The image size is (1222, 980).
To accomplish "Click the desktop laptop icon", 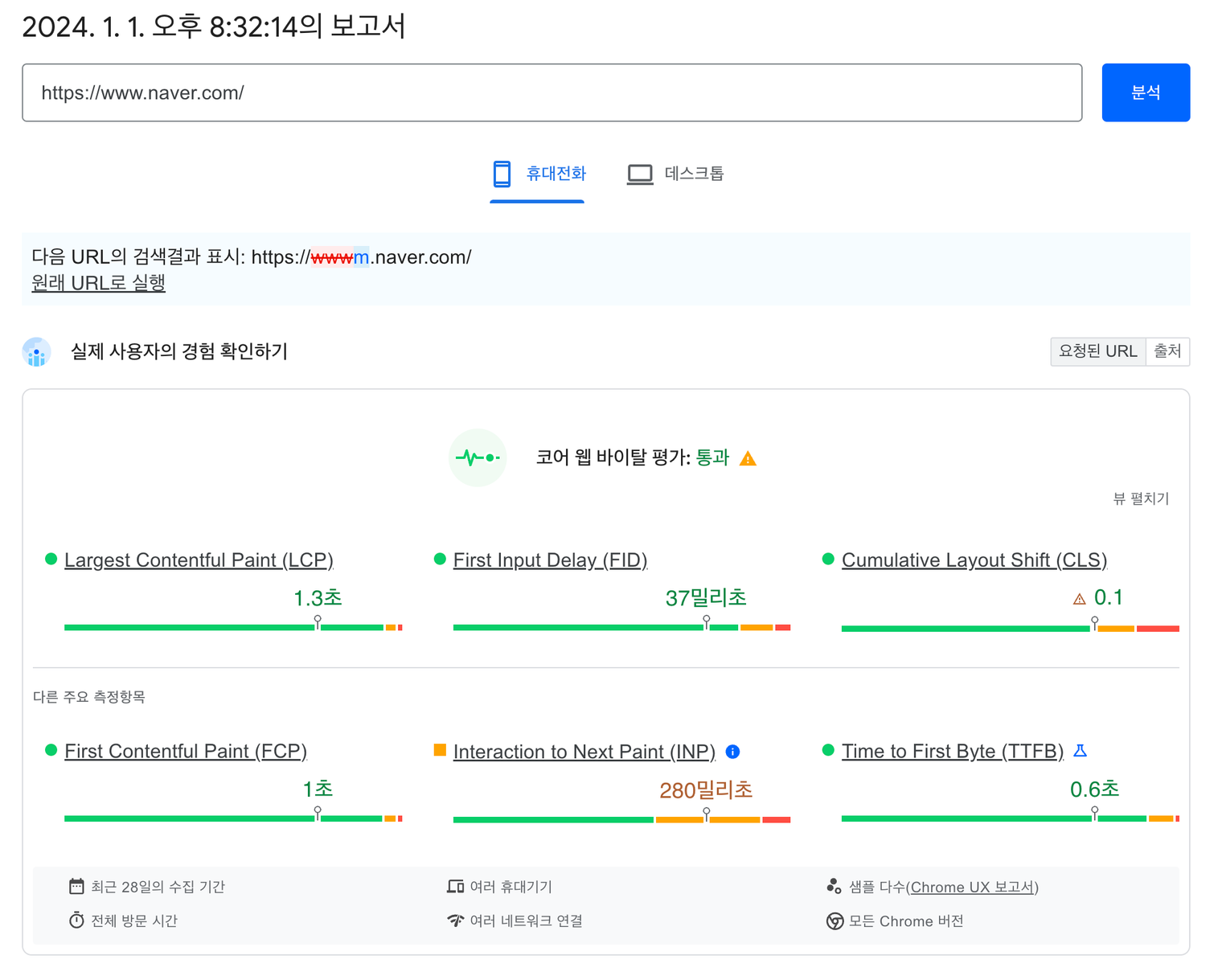I will pos(640,174).
